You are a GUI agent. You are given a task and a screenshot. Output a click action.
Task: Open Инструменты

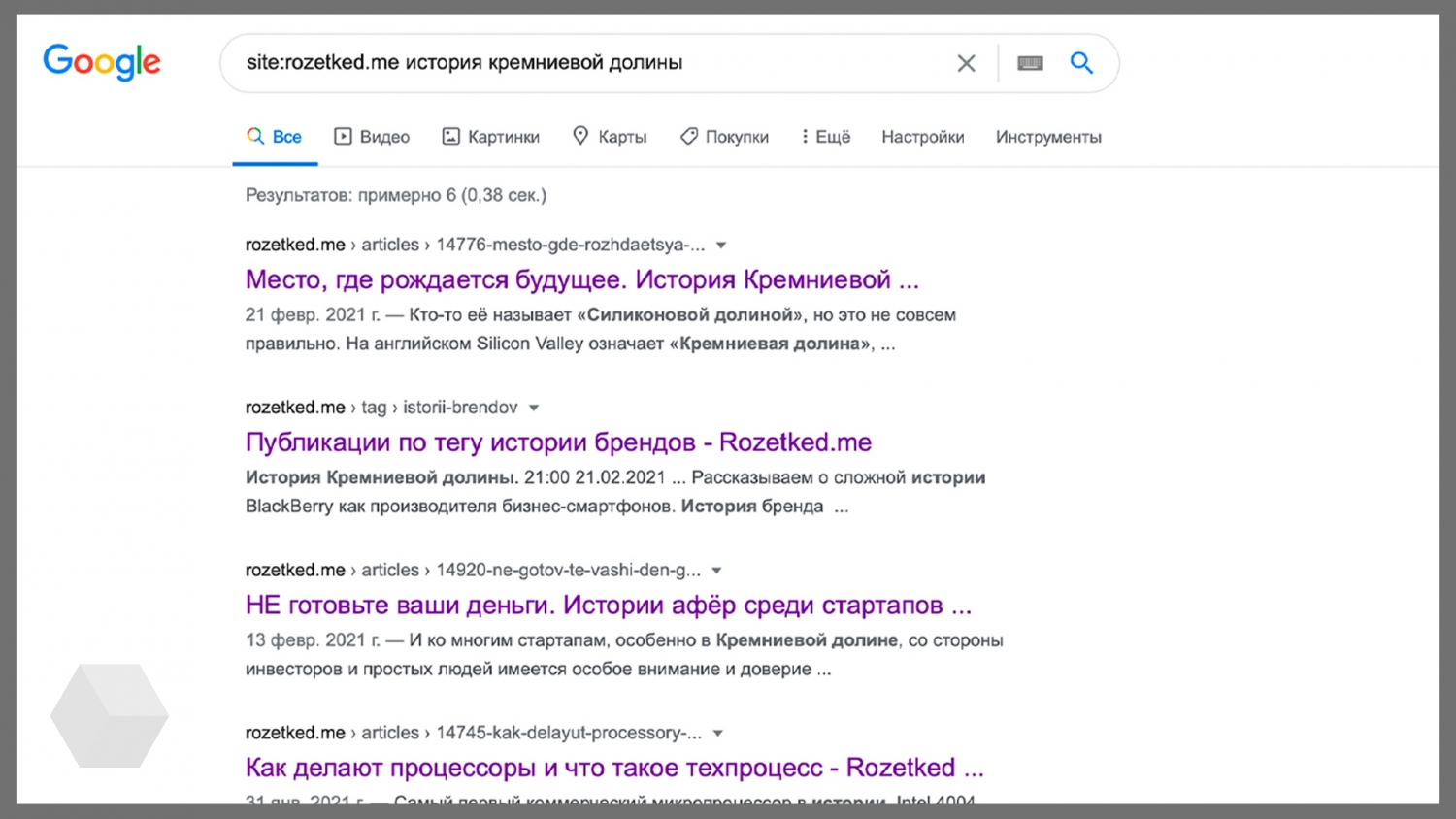1048,137
